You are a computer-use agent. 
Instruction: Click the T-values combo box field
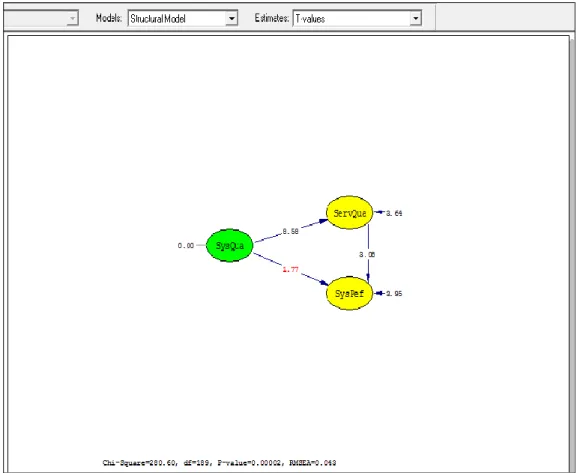point(357,18)
